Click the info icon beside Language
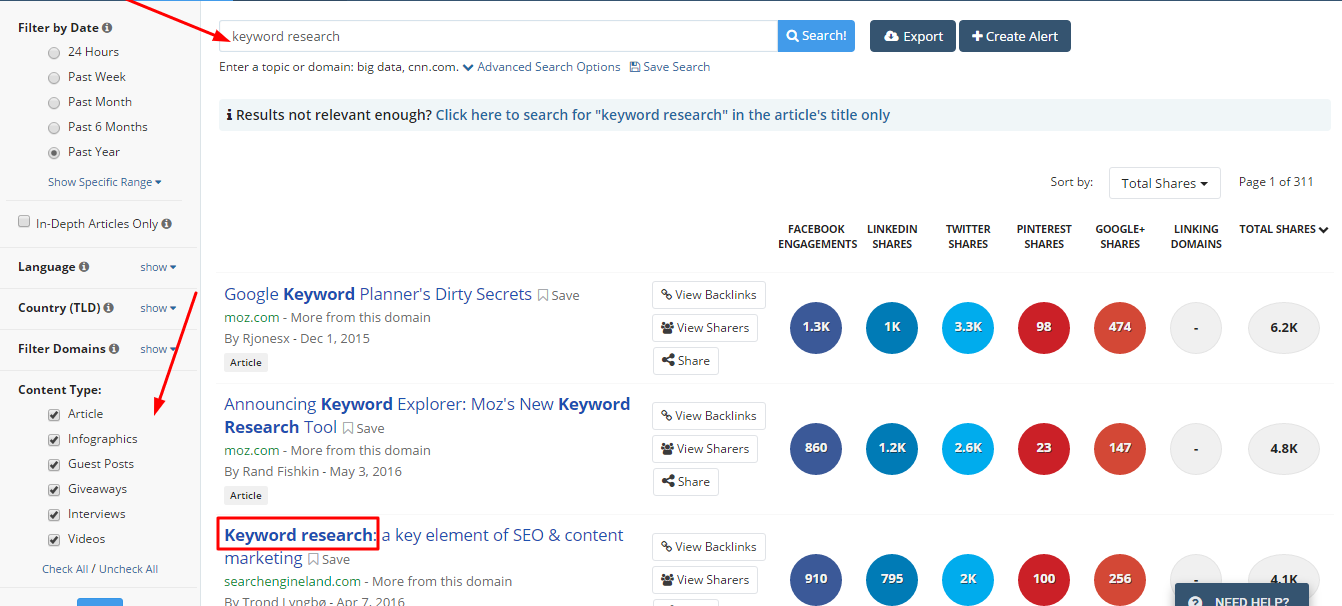 [84, 267]
